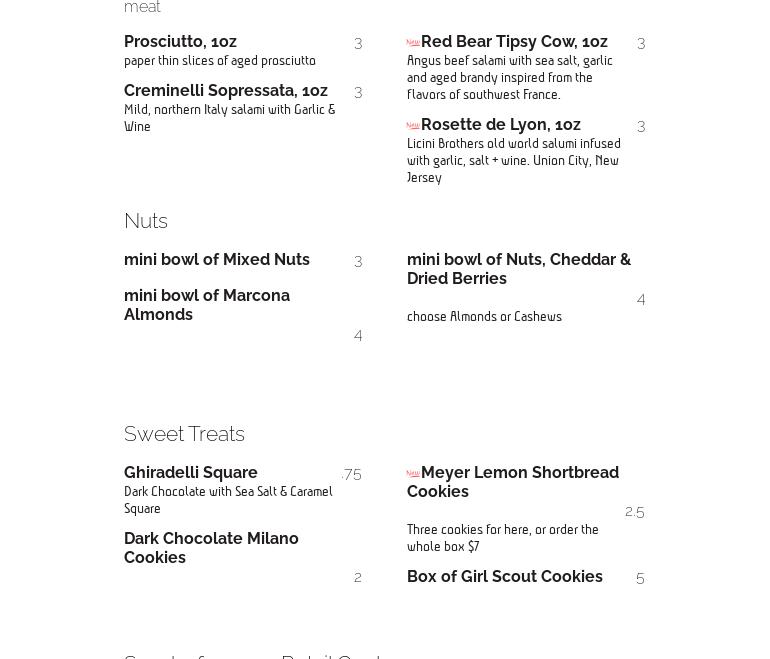Open the Meyer Lemon Shortbread Cookies title

513,482
